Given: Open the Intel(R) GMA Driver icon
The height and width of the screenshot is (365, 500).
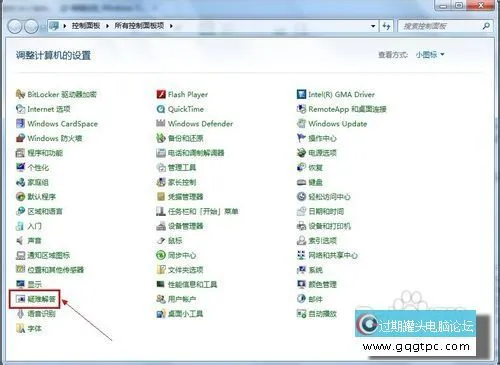Looking at the screenshot, I should coord(301,94).
